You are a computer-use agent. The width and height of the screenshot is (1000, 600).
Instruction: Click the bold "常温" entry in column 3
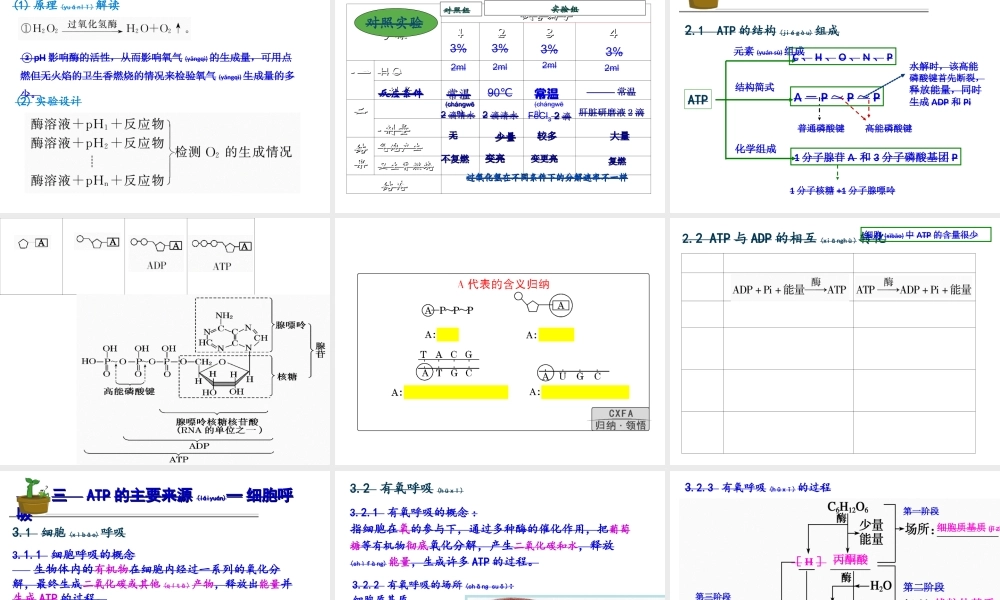(548, 91)
